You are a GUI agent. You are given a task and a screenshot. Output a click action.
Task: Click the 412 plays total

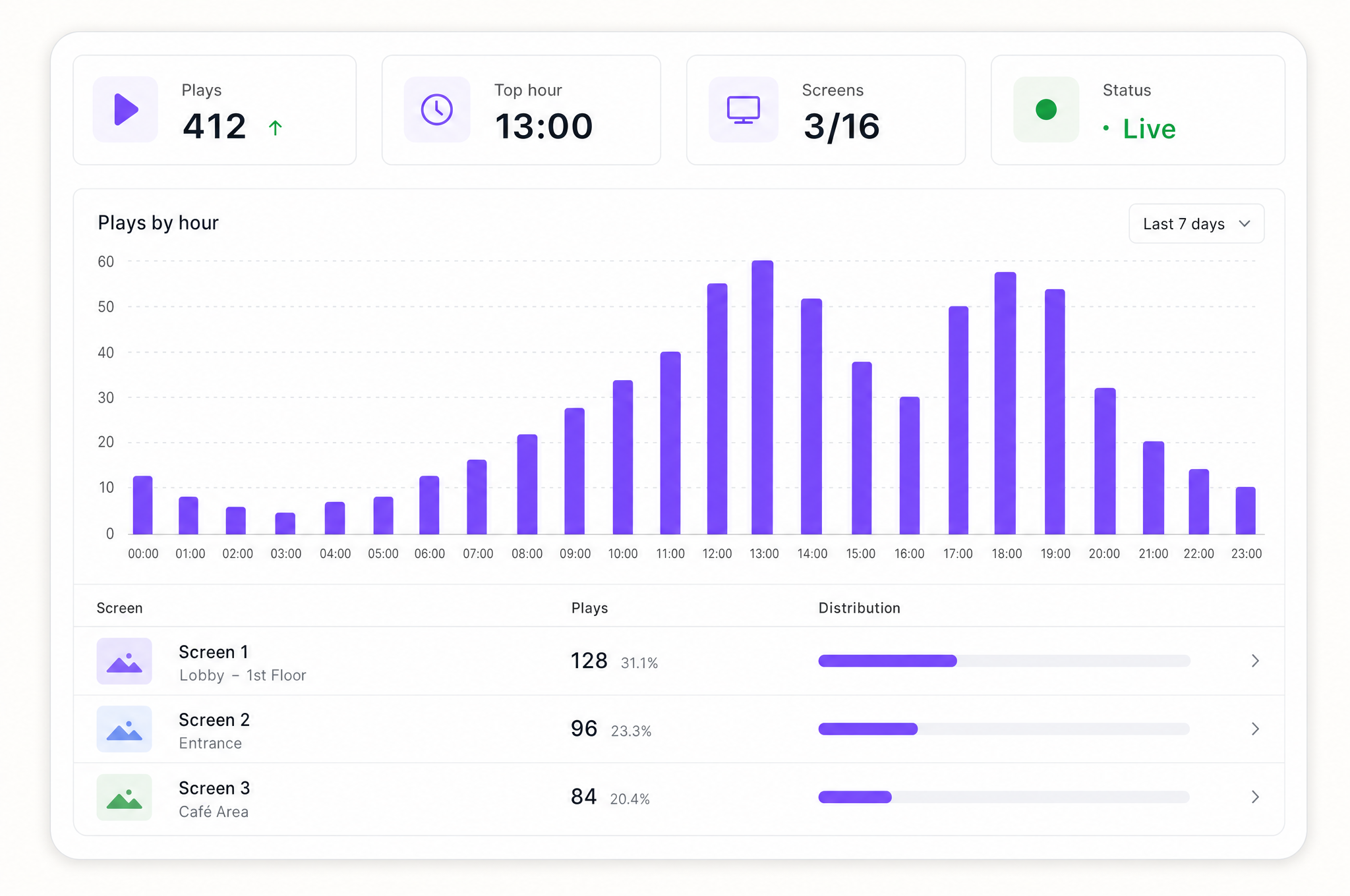click(x=215, y=126)
